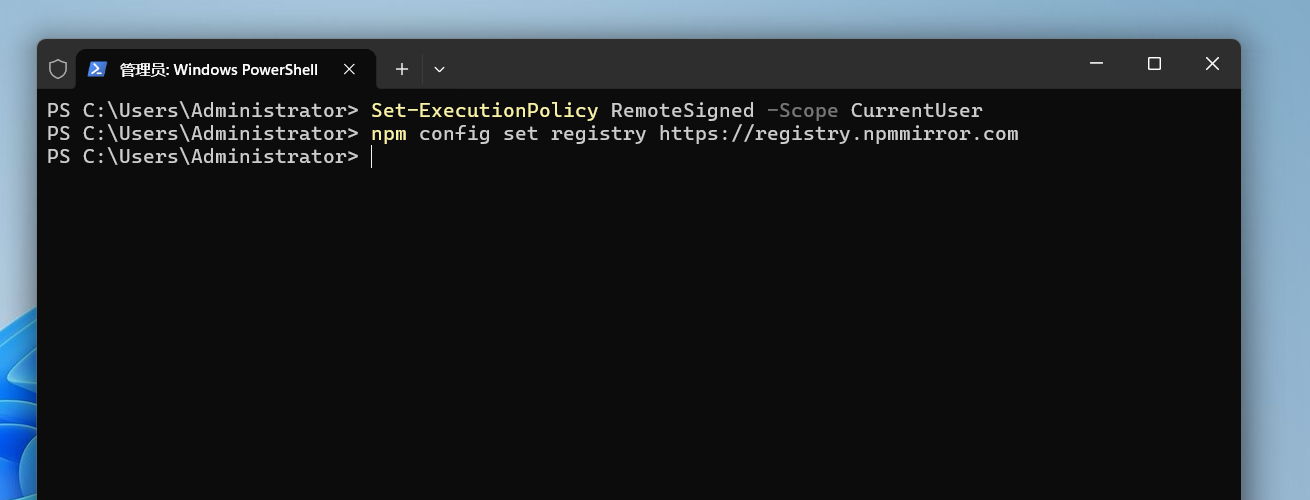Maximize the terminal window
The height and width of the screenshot is (500, 1310).
(x=1154, y=64)
